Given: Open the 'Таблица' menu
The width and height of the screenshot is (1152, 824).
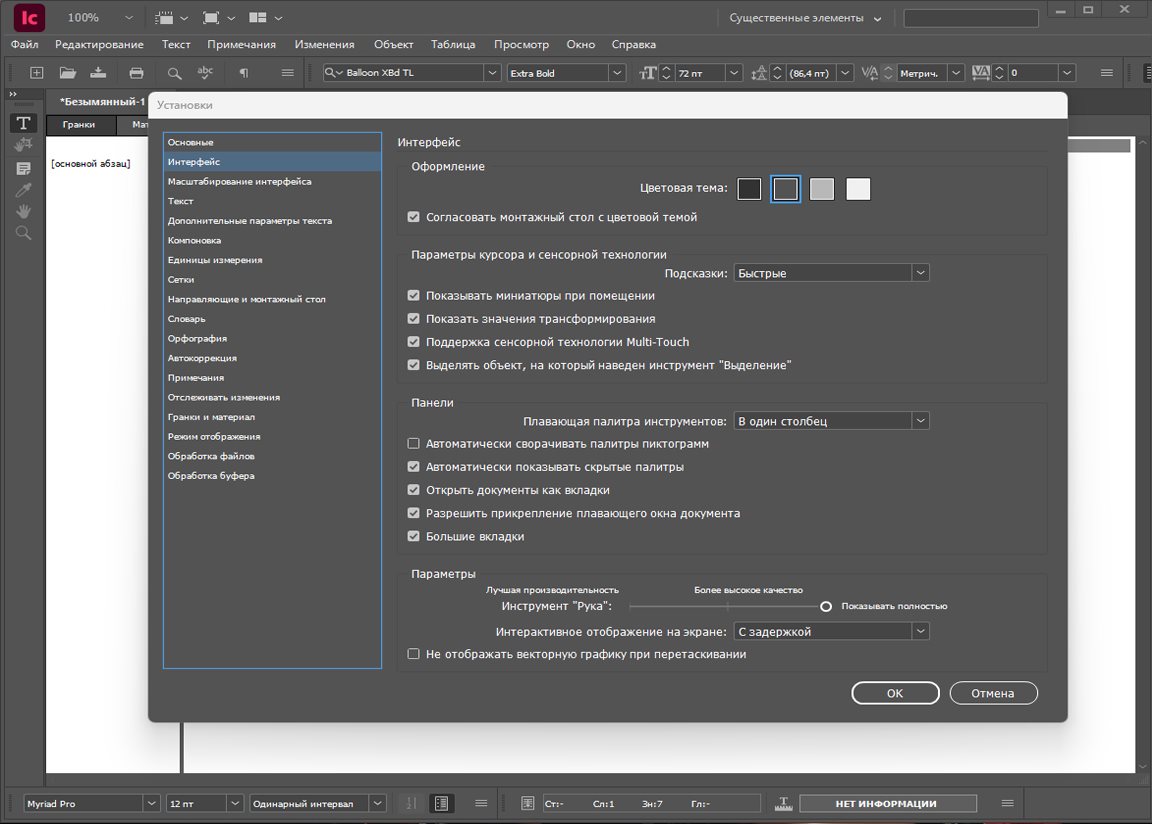Looking at the screenshot, I should click(x=453, y=44).
